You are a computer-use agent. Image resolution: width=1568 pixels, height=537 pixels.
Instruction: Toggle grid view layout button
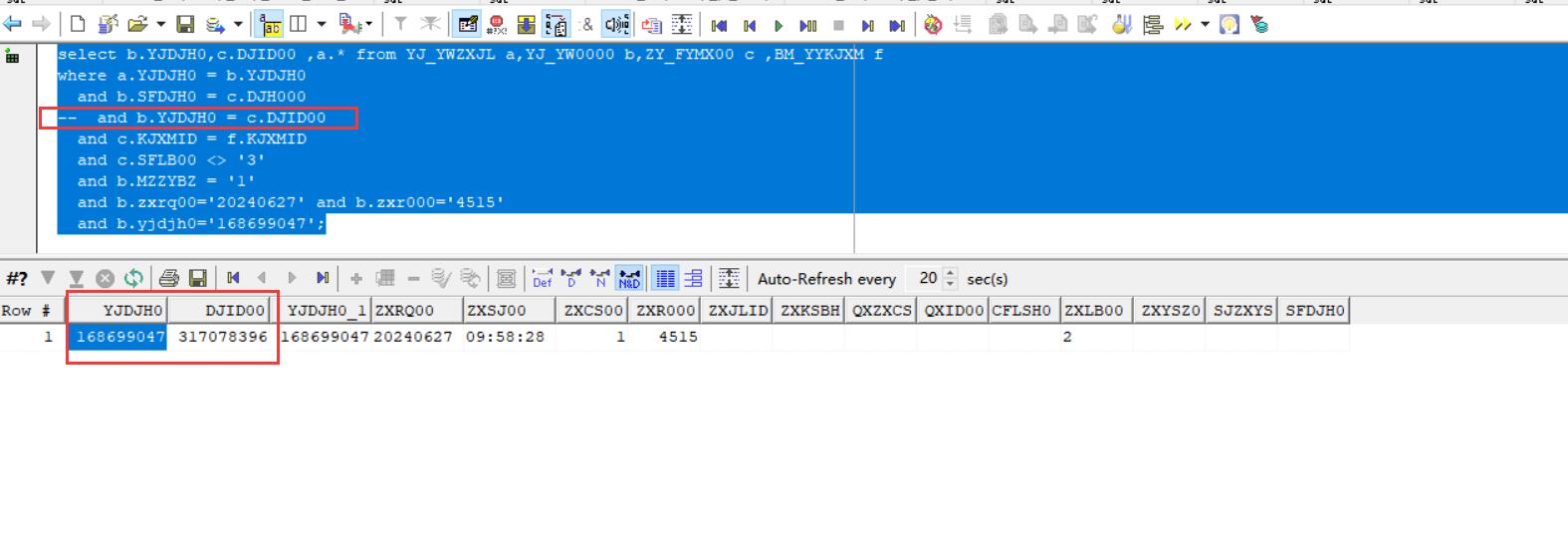pos(665,279)
